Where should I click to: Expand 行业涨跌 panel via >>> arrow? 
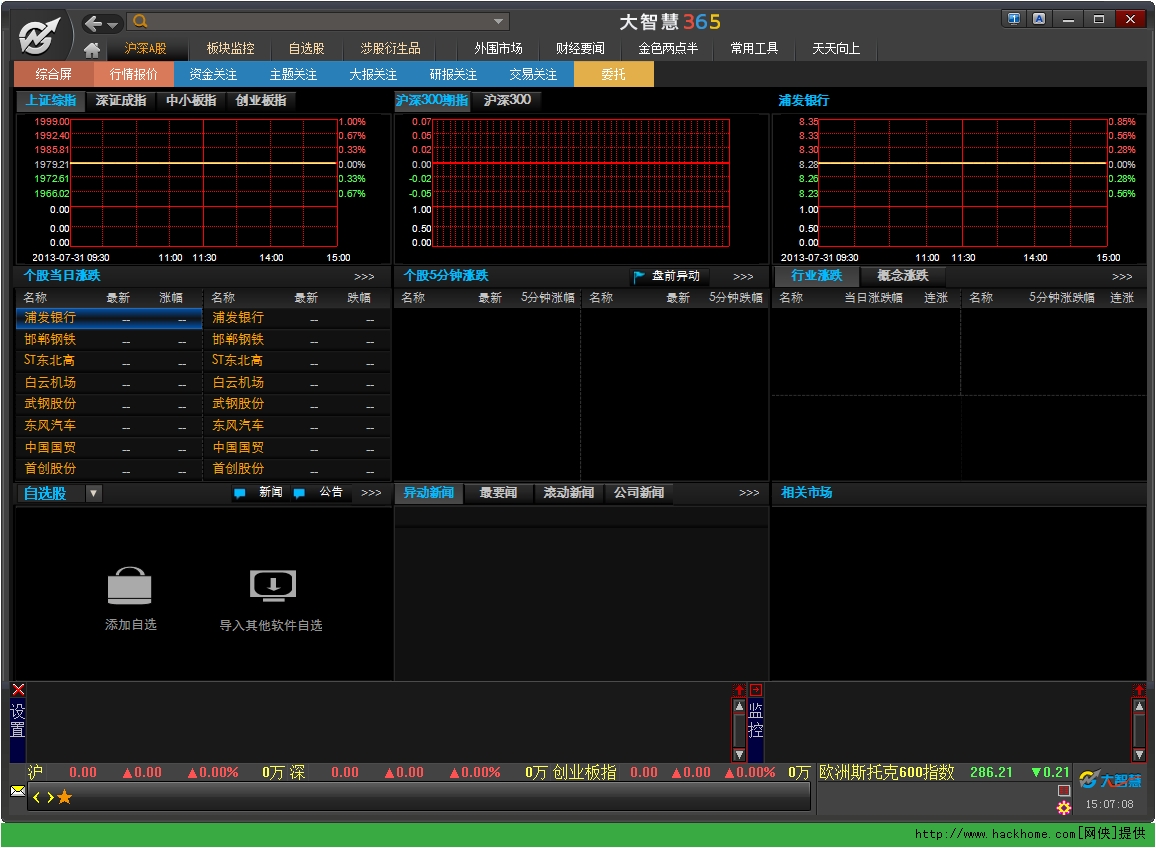[1122, 277]
